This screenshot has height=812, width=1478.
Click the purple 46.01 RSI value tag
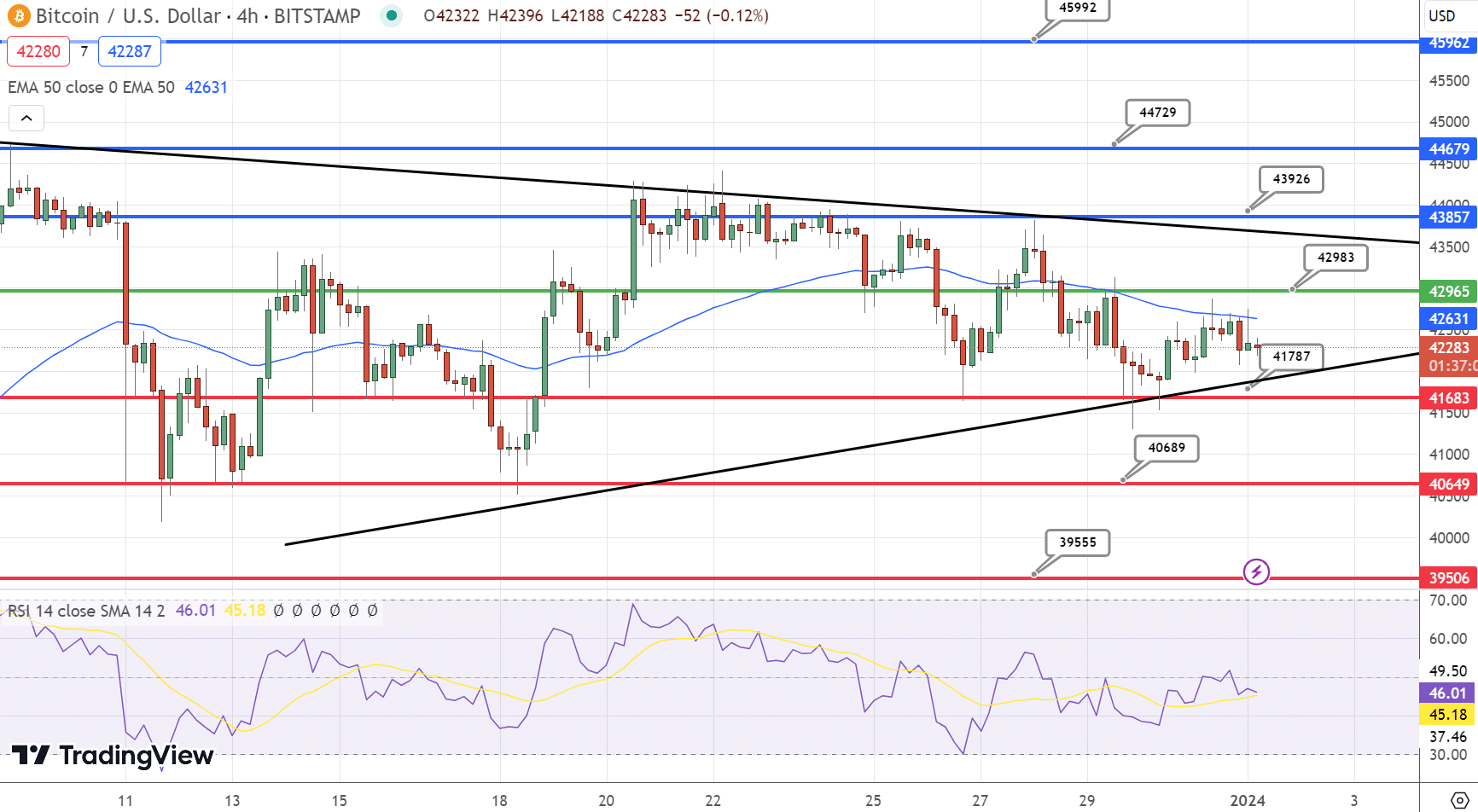(1447, 693)
